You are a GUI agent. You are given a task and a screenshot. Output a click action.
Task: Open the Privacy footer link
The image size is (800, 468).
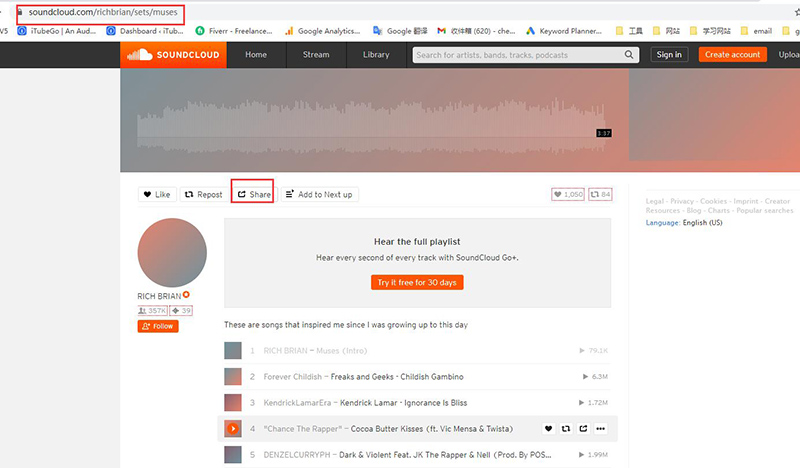(x=682, y=201)
